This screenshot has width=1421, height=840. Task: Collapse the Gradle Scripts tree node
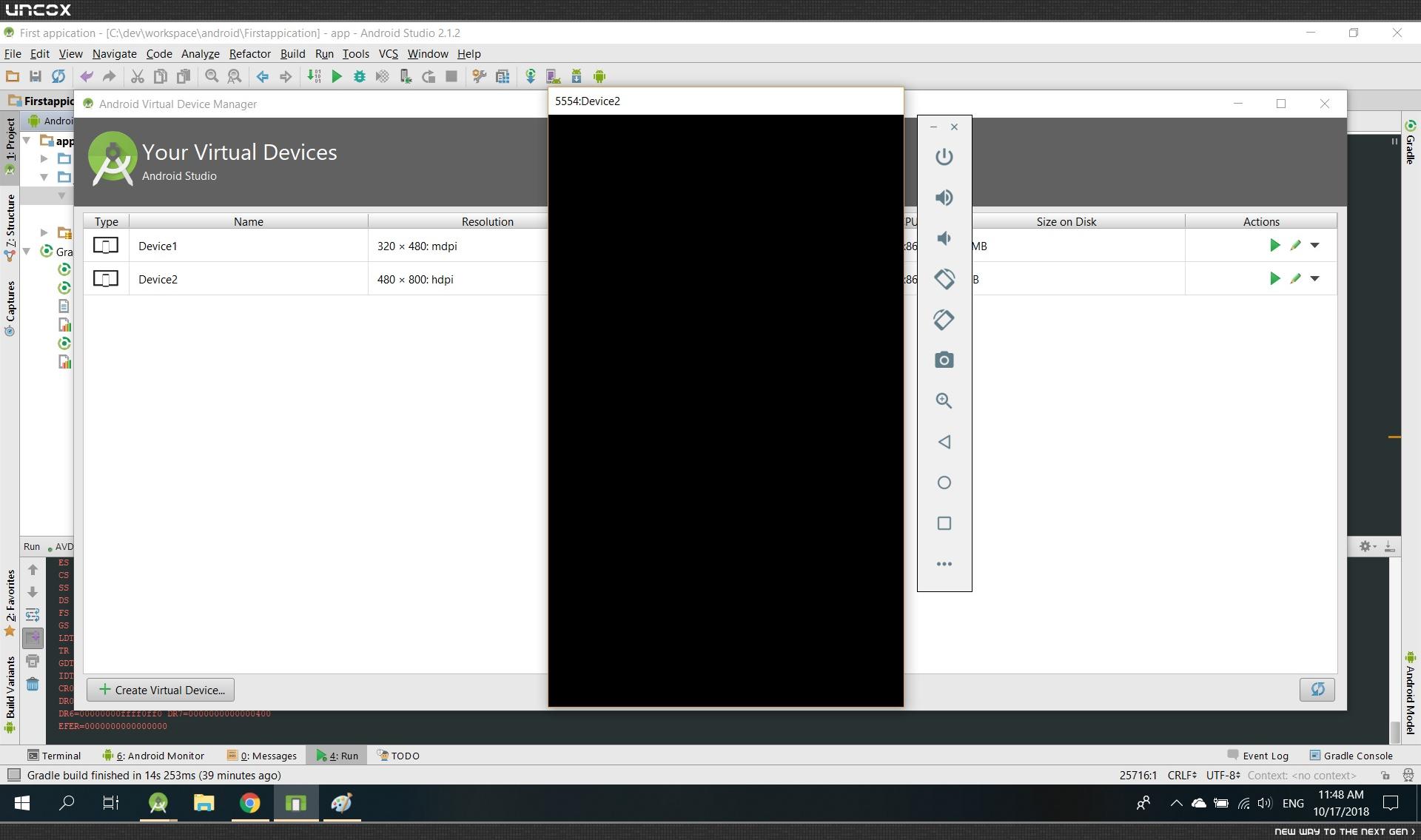27,252
